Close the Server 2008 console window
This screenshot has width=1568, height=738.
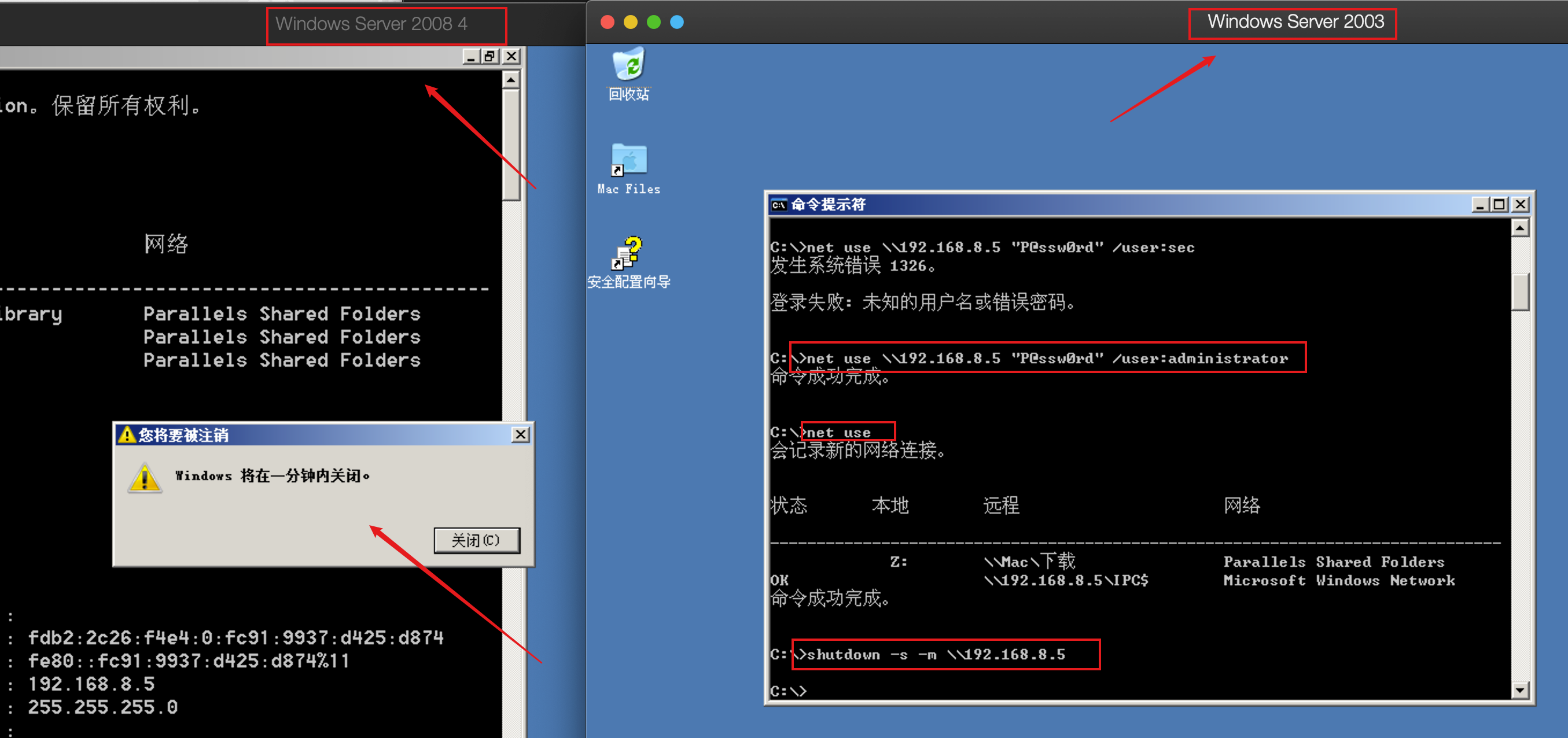[511, 57]
